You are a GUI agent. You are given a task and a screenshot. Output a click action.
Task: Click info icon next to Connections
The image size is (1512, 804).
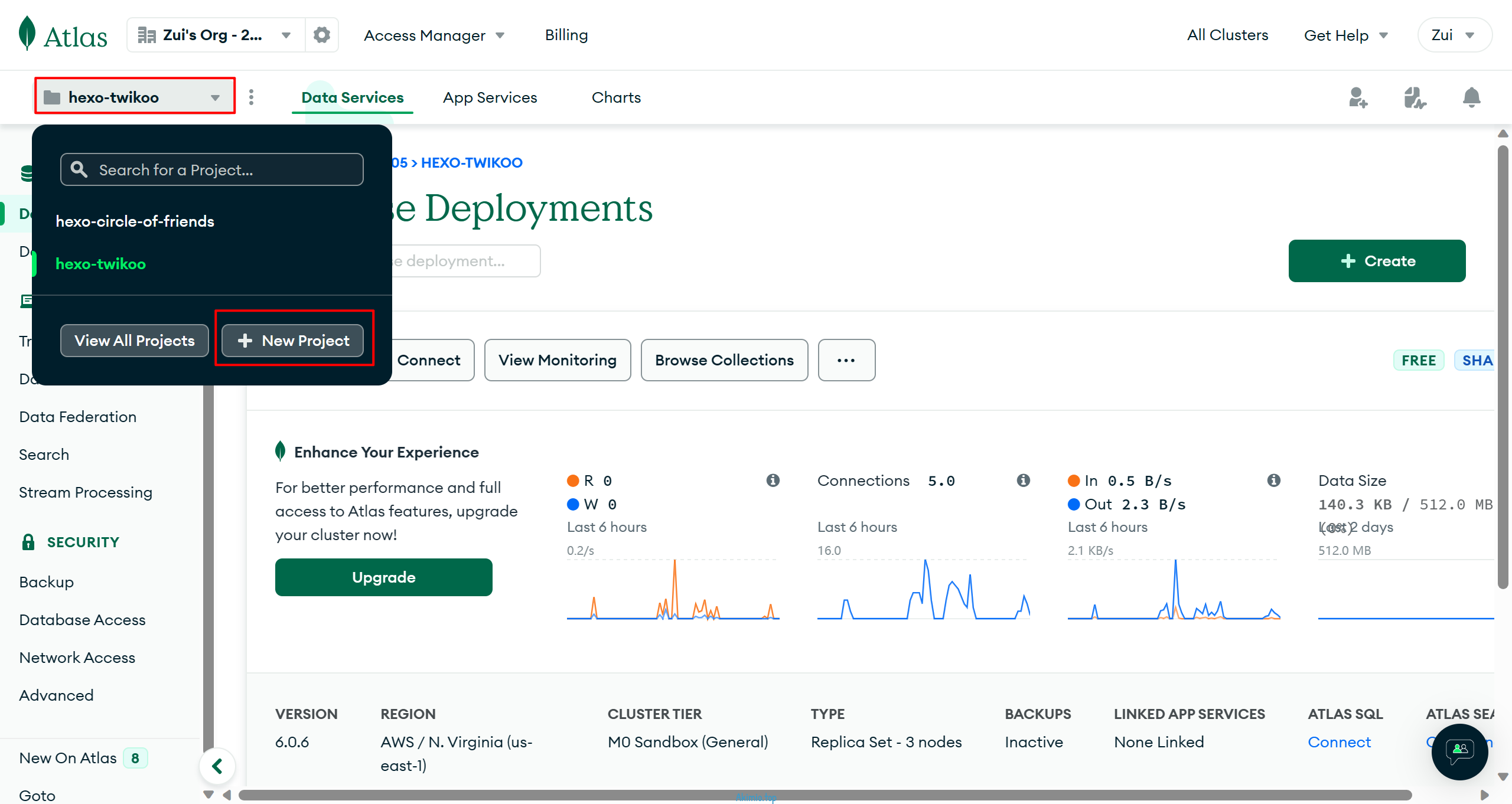click(1023, 481)
